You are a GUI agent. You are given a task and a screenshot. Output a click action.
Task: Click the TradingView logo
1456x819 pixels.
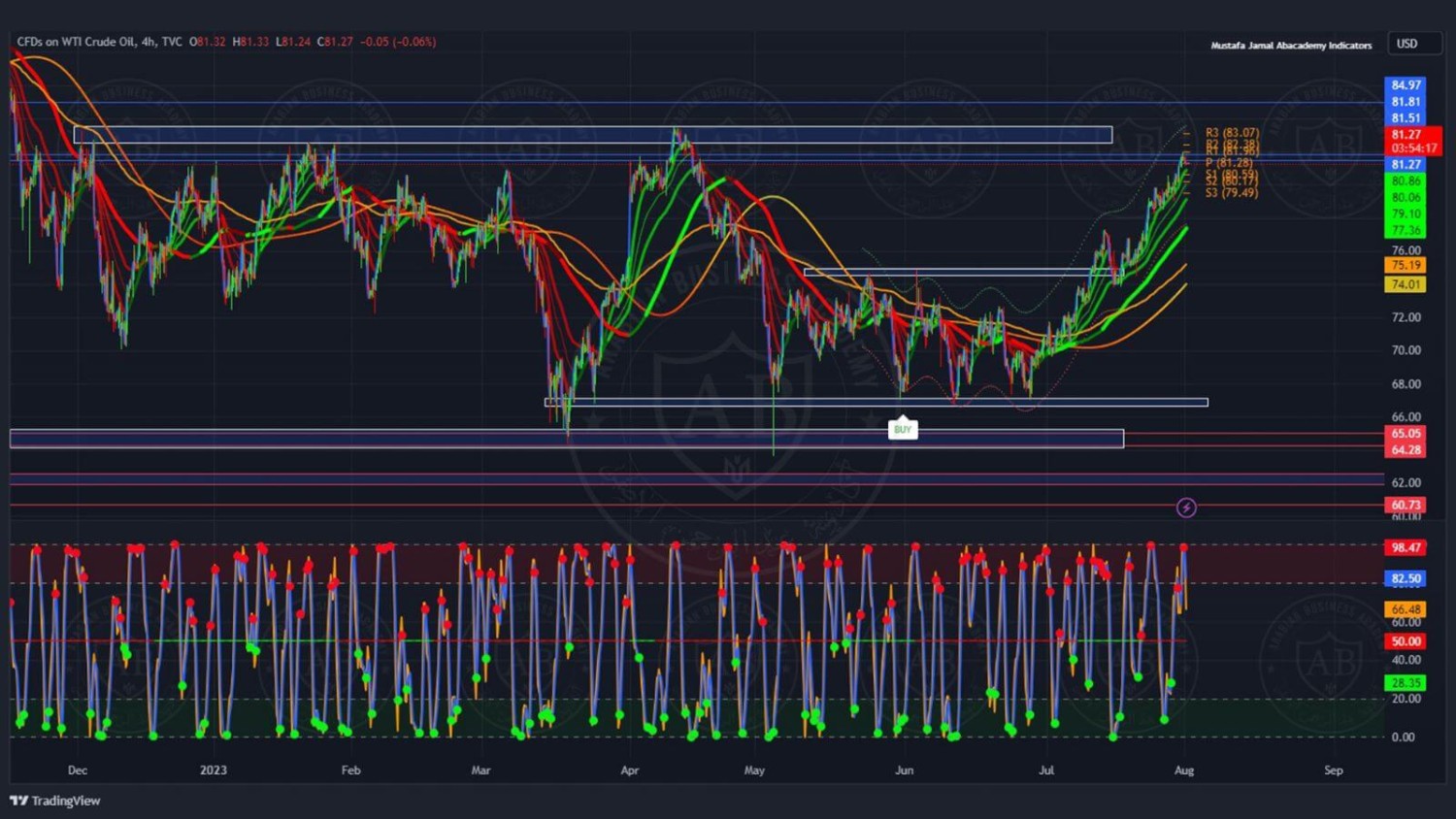(x=55, y=801)
